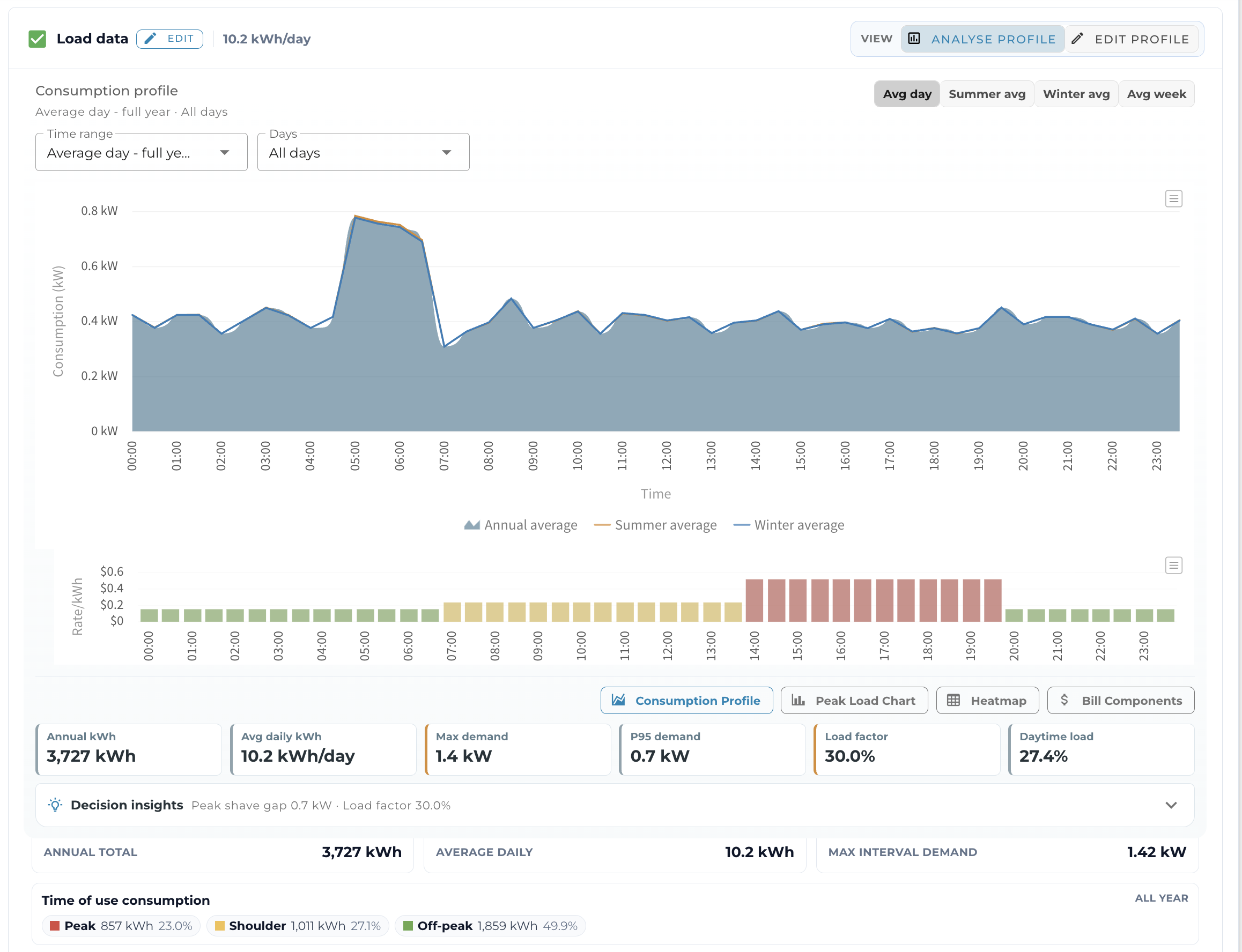Click the Heatmap grid icon
The height and width of the screenshot is (952, 1242).
[x=953, y=701]
